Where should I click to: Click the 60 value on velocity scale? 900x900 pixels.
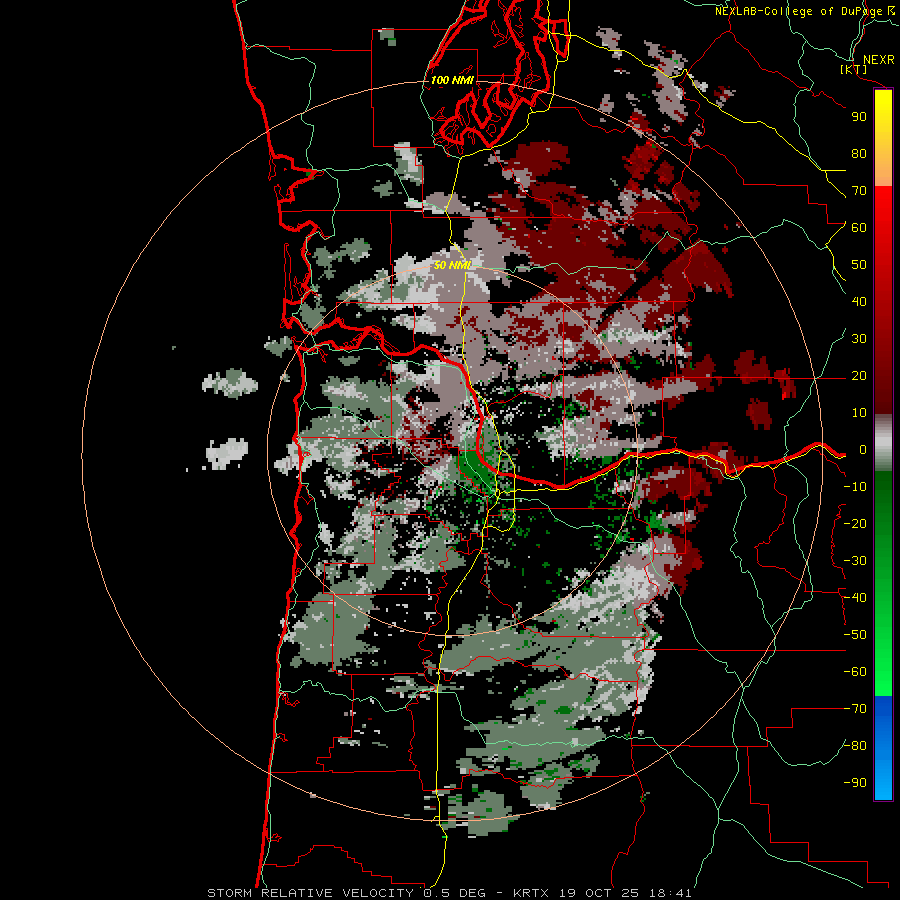(859, 228)
